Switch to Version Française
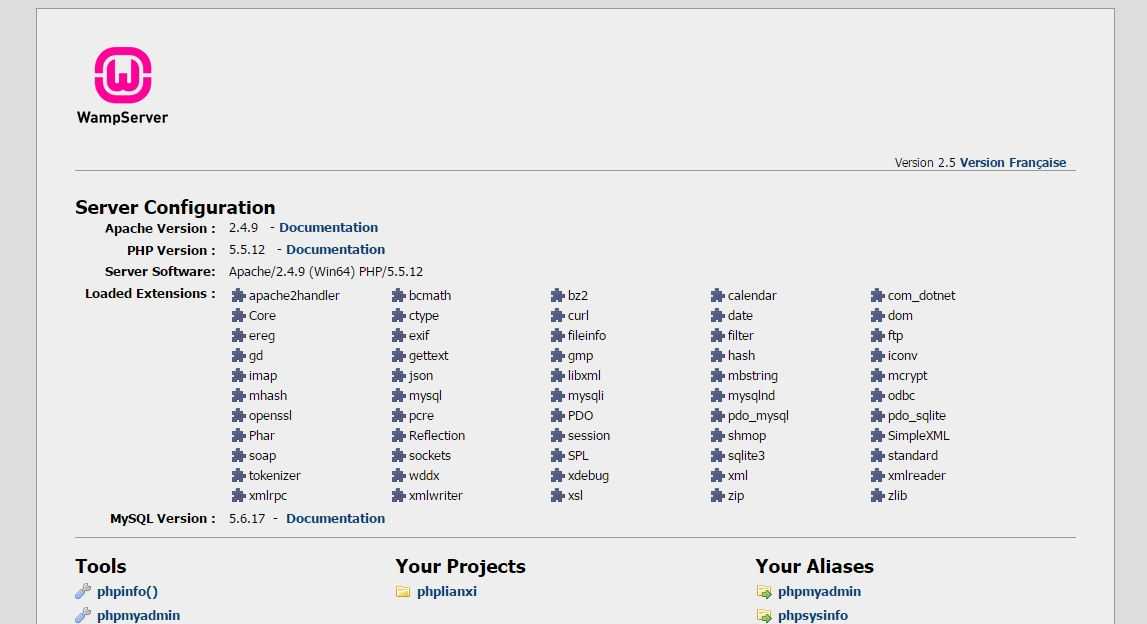Screen dimensions: 1147x624 click(x=1012, y=162)
